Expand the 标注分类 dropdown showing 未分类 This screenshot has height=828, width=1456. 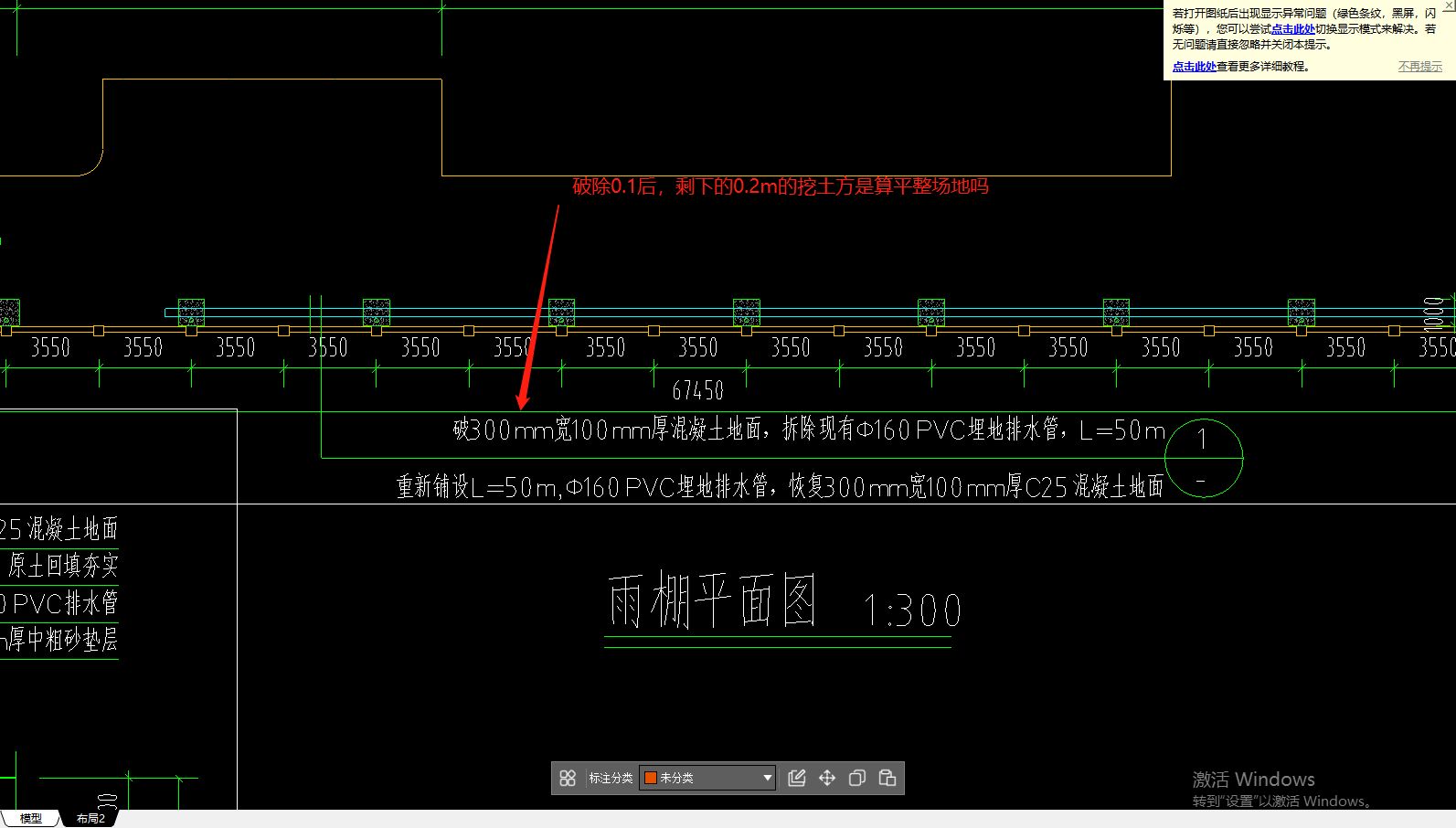(707, 778)
